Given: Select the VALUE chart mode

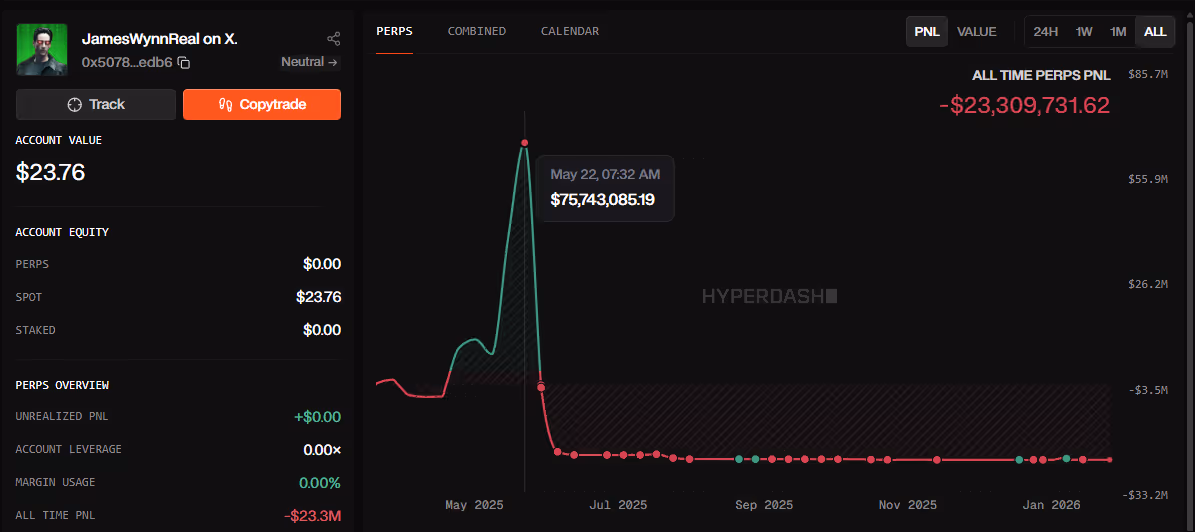Looking at the screenshot, I should point(976,31).
